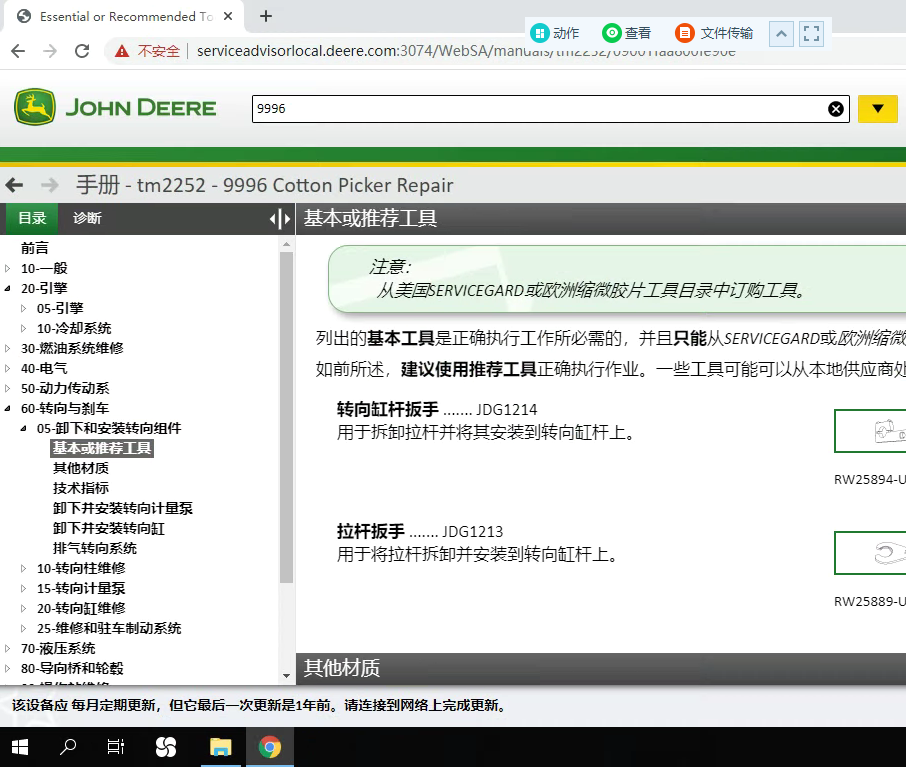Open Task View on the taskbar

[x=116, y=747]
